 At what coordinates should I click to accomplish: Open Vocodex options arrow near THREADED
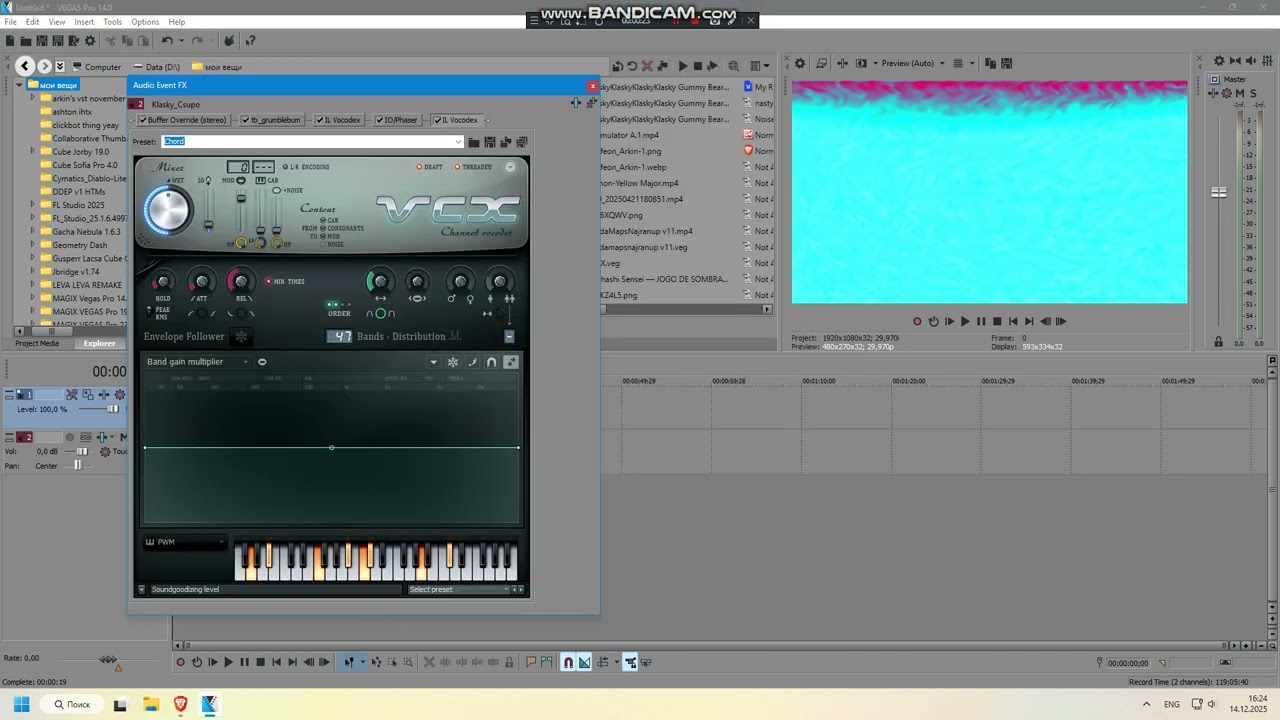tap(510, 167)
